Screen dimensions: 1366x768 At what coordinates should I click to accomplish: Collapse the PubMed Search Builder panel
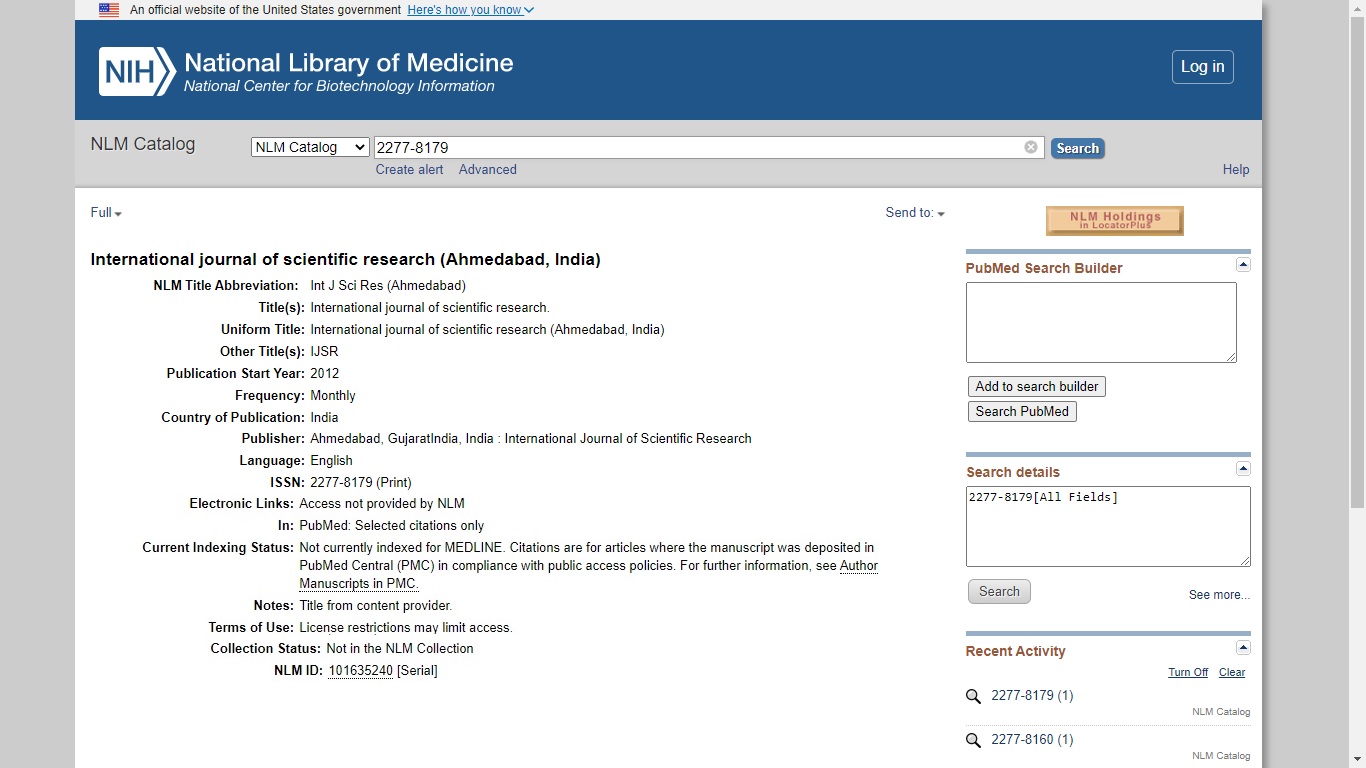[x=1243, y=264]
